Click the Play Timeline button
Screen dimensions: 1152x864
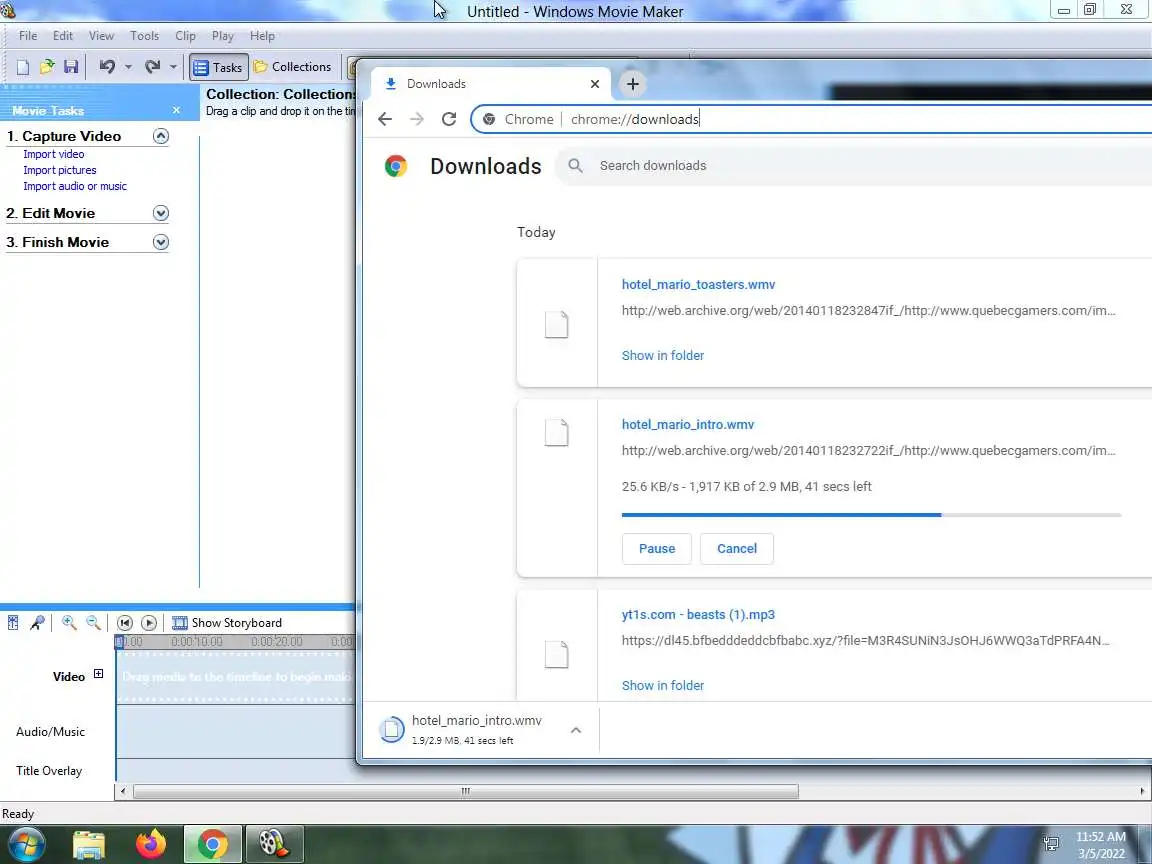pos(148,623)
